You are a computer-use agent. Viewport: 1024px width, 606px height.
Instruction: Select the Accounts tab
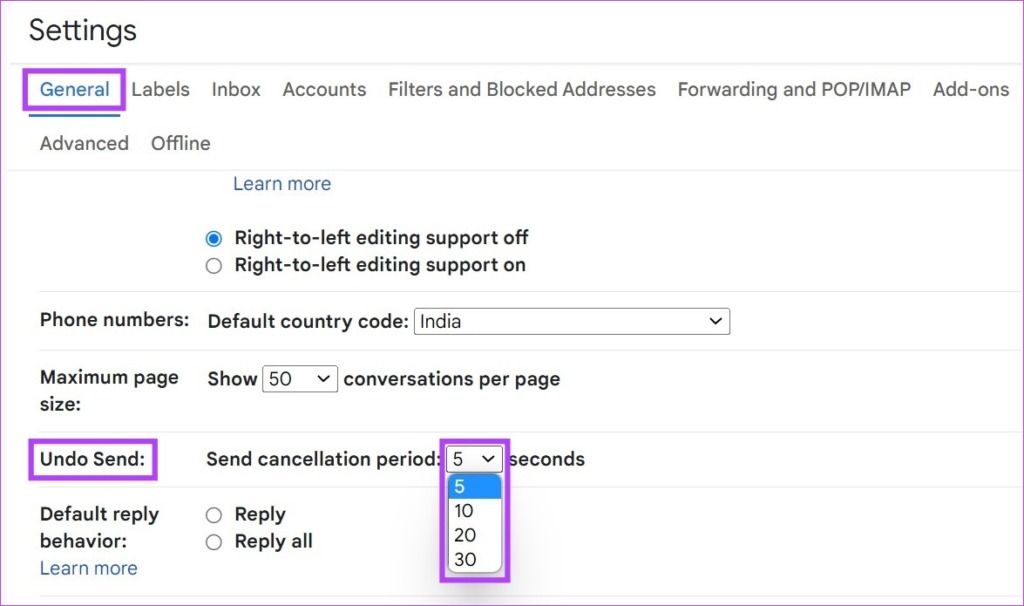click(324, 89)
